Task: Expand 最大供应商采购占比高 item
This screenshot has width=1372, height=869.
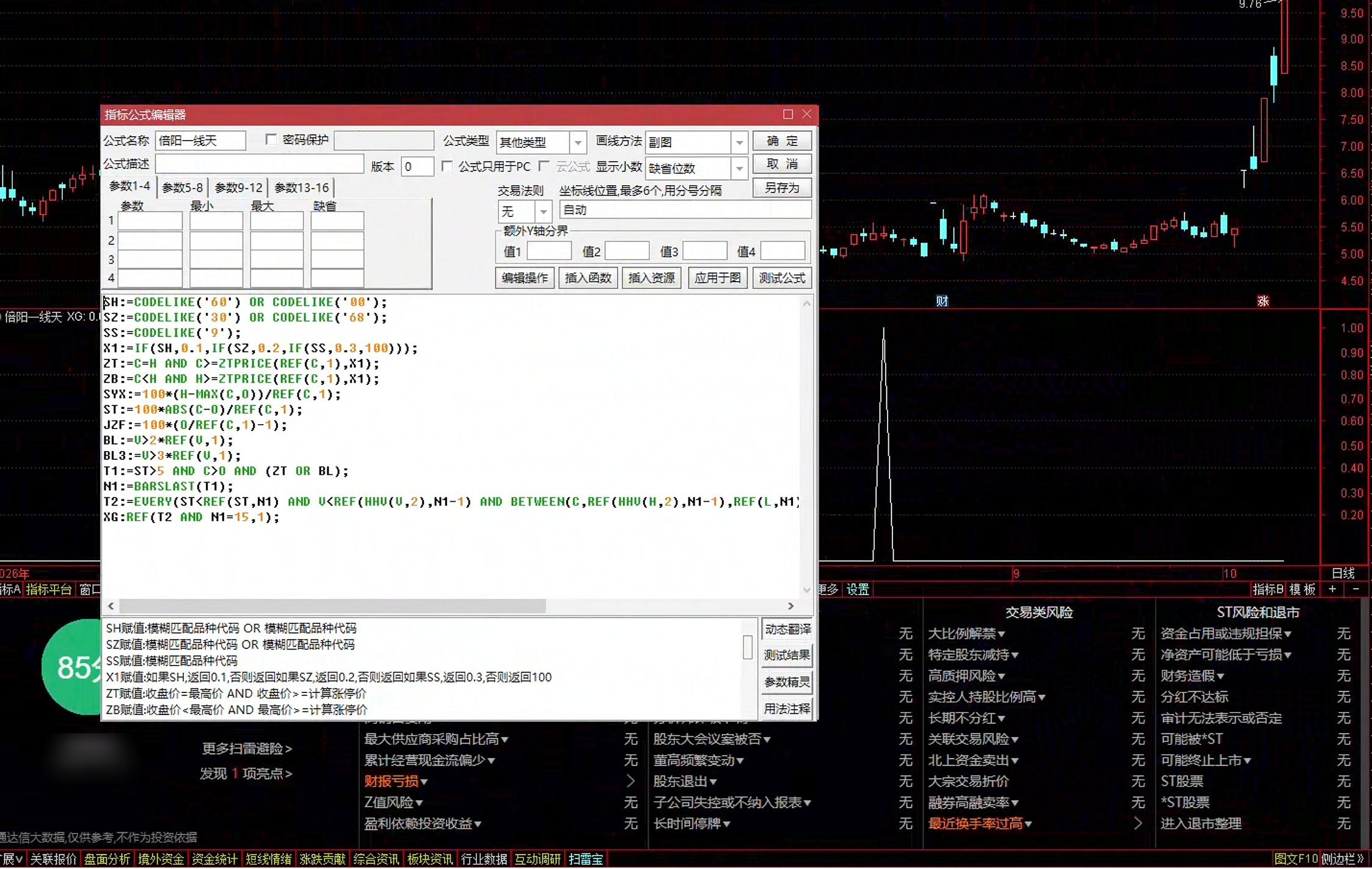Action: pyautogui.click(x=436, y=739)
